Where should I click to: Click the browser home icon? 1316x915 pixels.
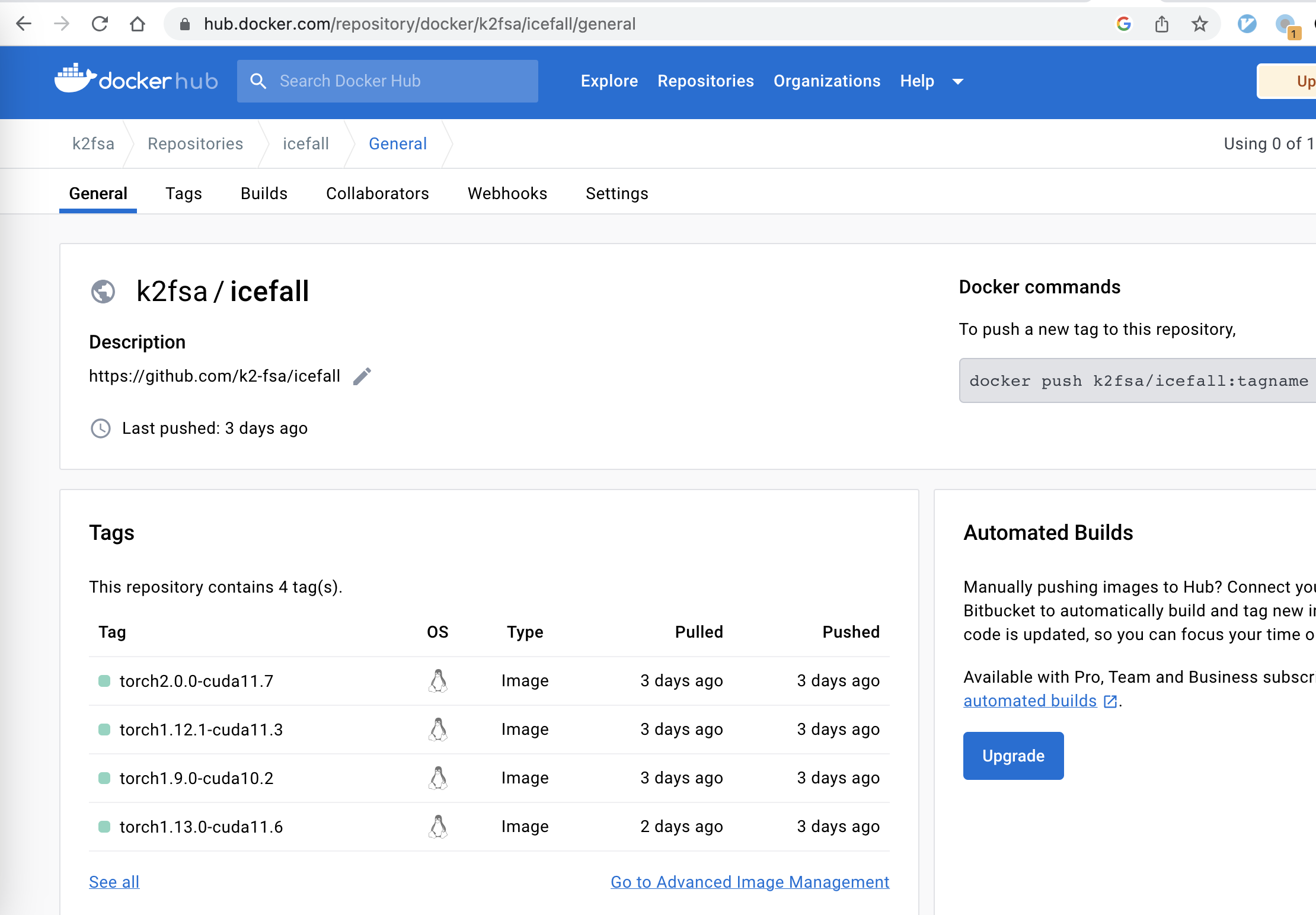[138, 24]
